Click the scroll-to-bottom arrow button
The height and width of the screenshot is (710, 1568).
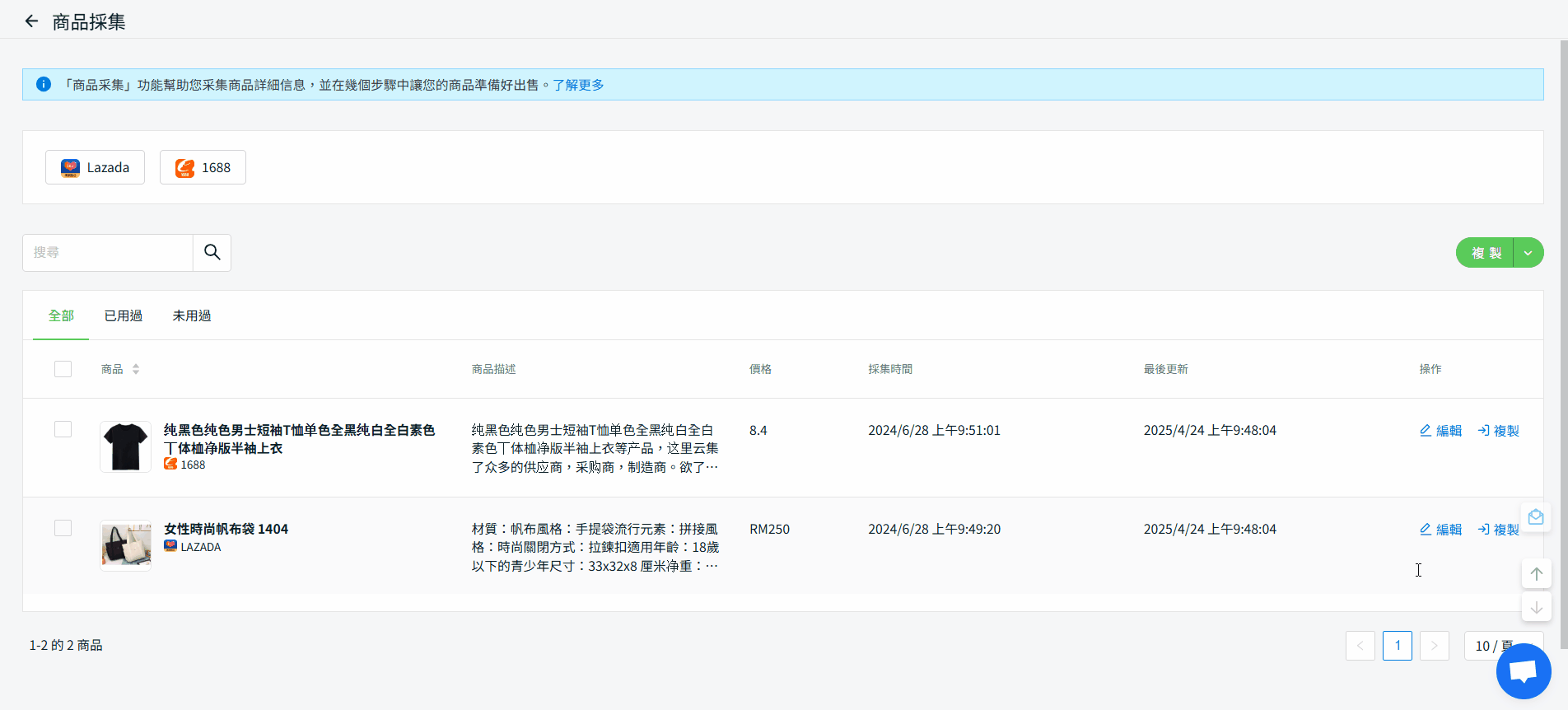point(1536,608)
